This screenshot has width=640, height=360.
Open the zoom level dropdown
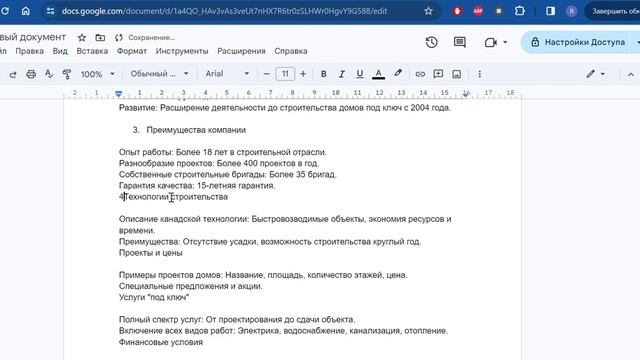[98, 74]
